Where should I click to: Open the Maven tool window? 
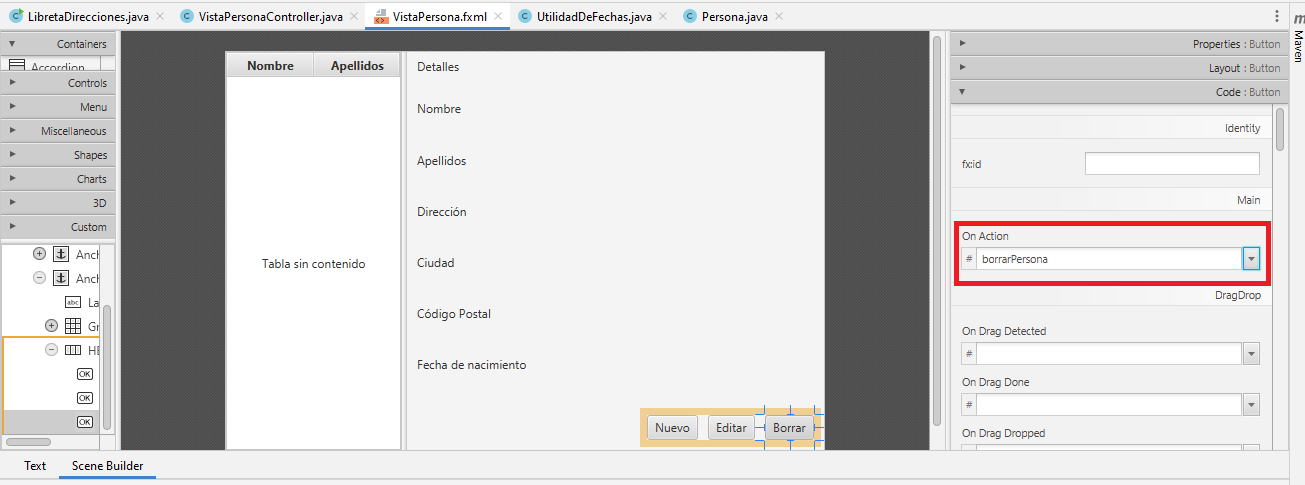tap(1298, 37)
